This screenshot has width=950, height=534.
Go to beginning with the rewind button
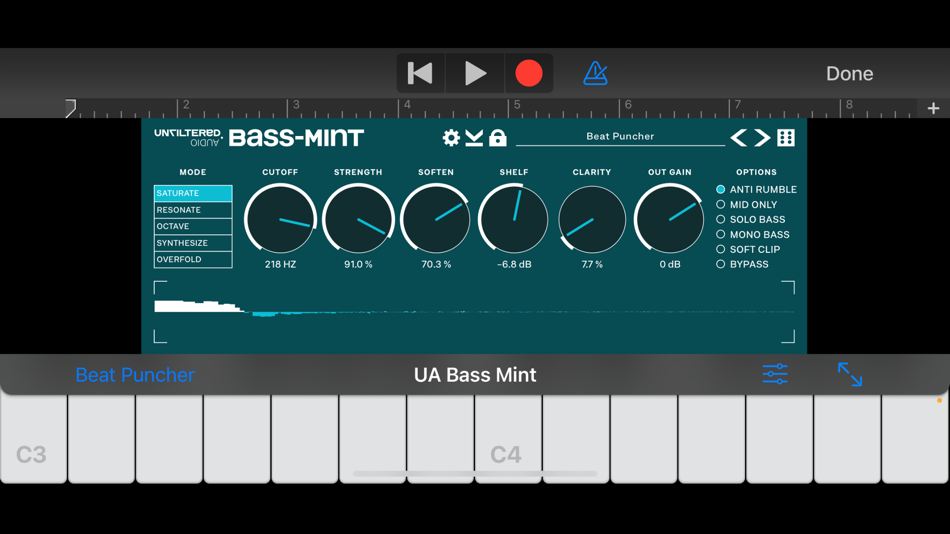pyautogui.click(x=420, y=73)
